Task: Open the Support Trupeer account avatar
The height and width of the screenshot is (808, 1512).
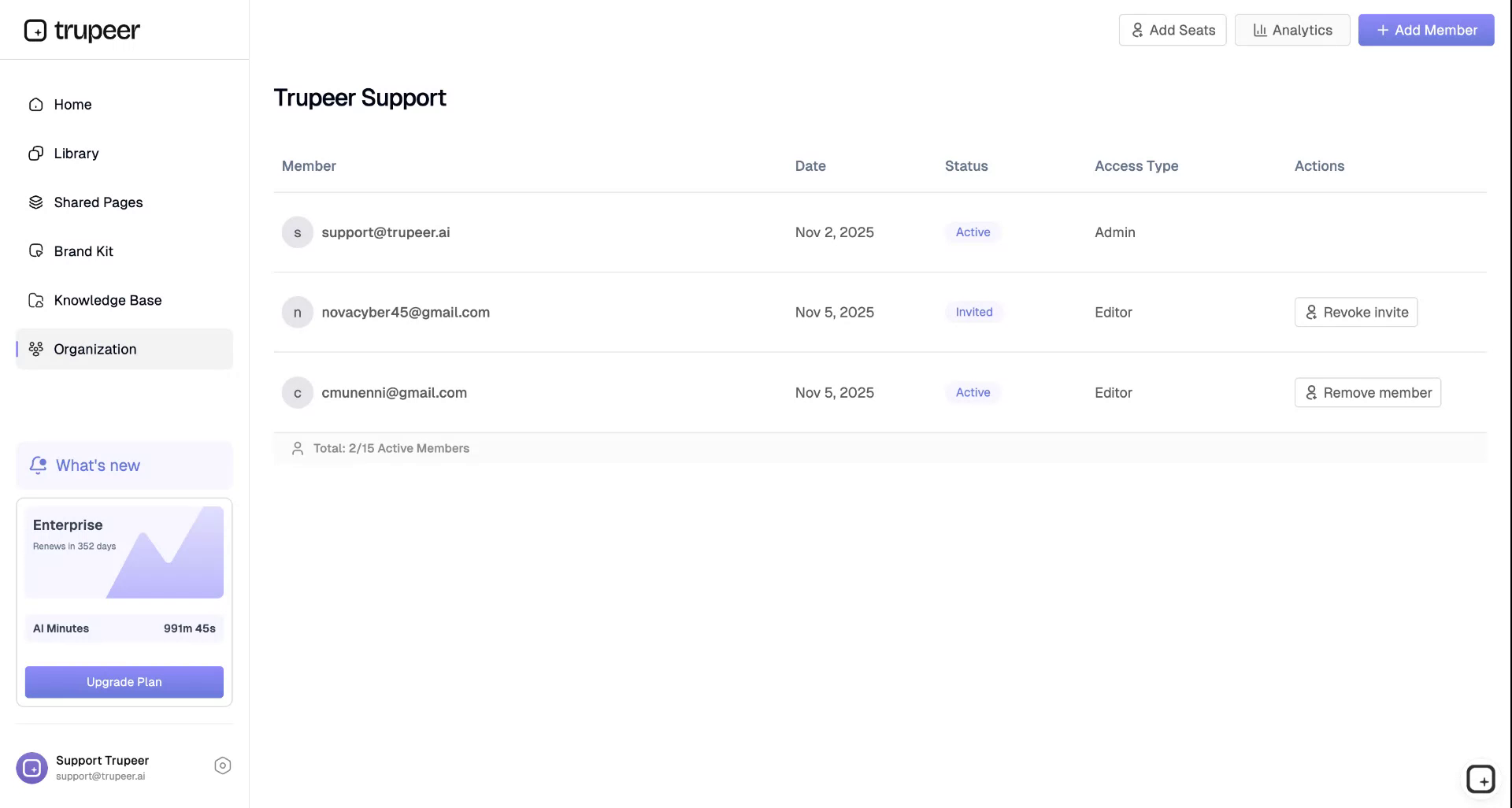Action: (x=31, y=768)
